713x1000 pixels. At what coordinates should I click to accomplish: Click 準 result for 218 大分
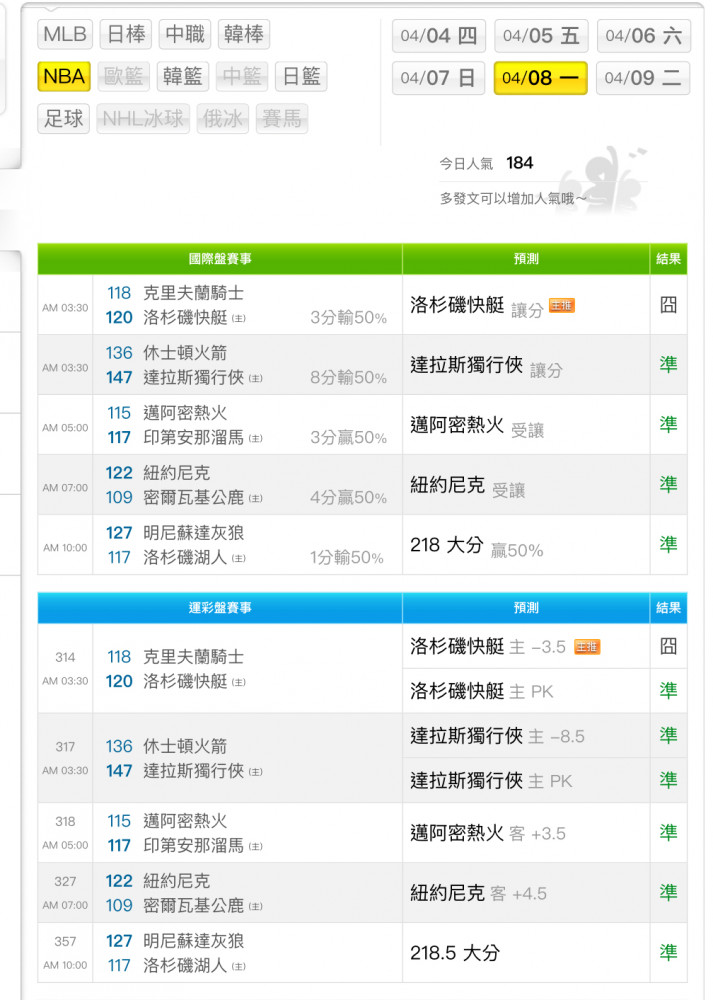coord(668,544)
